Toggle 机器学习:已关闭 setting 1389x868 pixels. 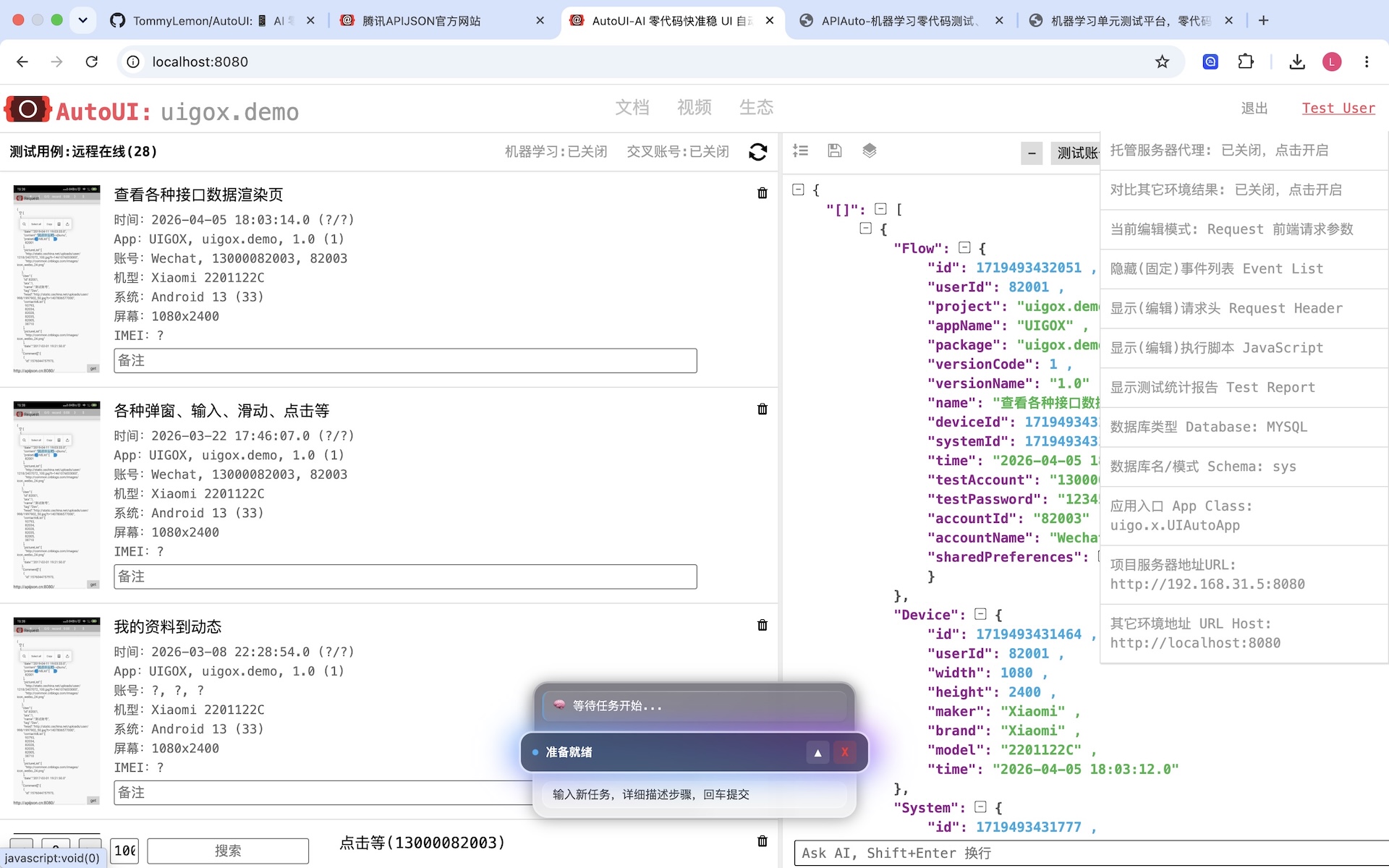[x=556, y=152]
